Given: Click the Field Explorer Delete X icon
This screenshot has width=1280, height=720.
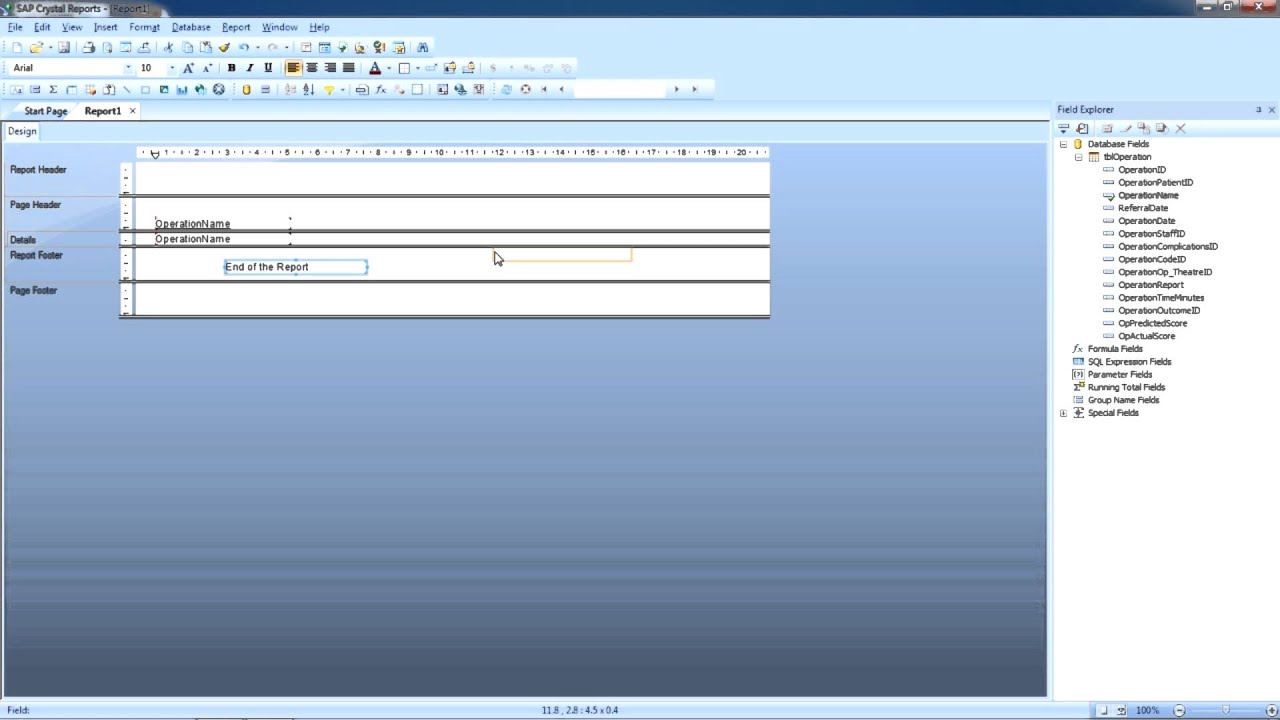Looking at the screenshot, I should point(1180,128).
